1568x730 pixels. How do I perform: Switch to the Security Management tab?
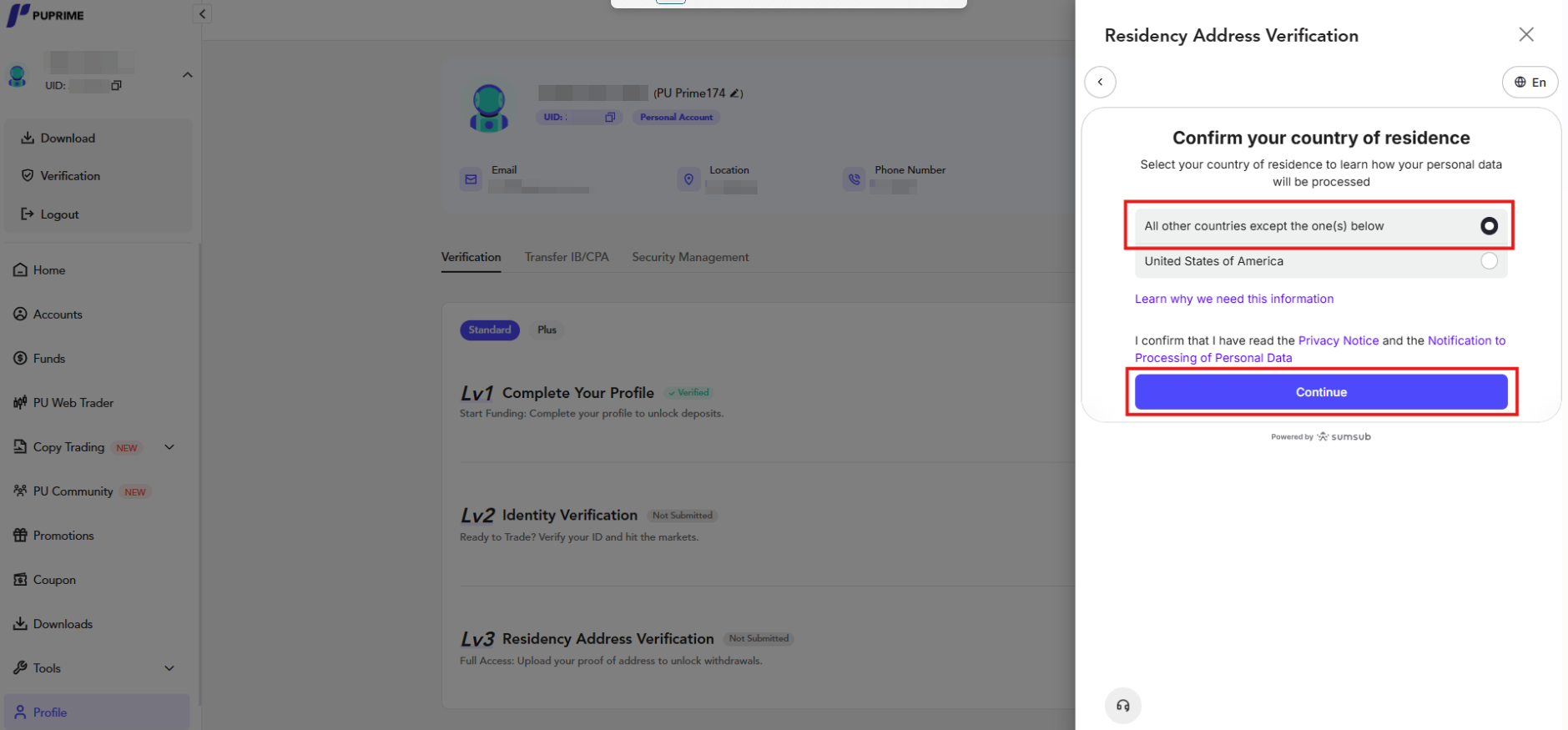pos(690,257)
